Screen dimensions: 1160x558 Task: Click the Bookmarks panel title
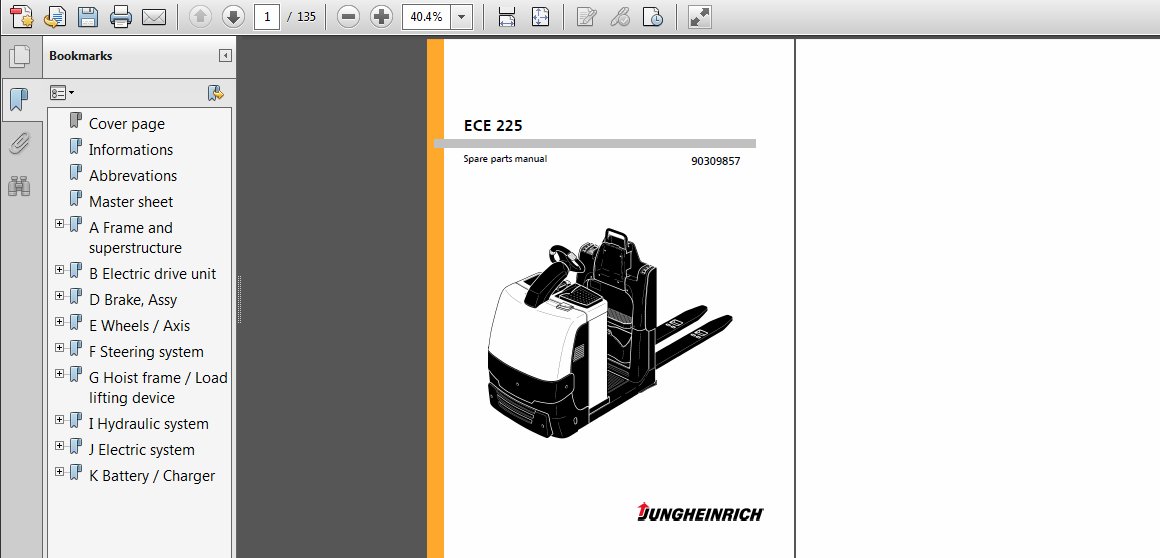click(x=81, y=56)
